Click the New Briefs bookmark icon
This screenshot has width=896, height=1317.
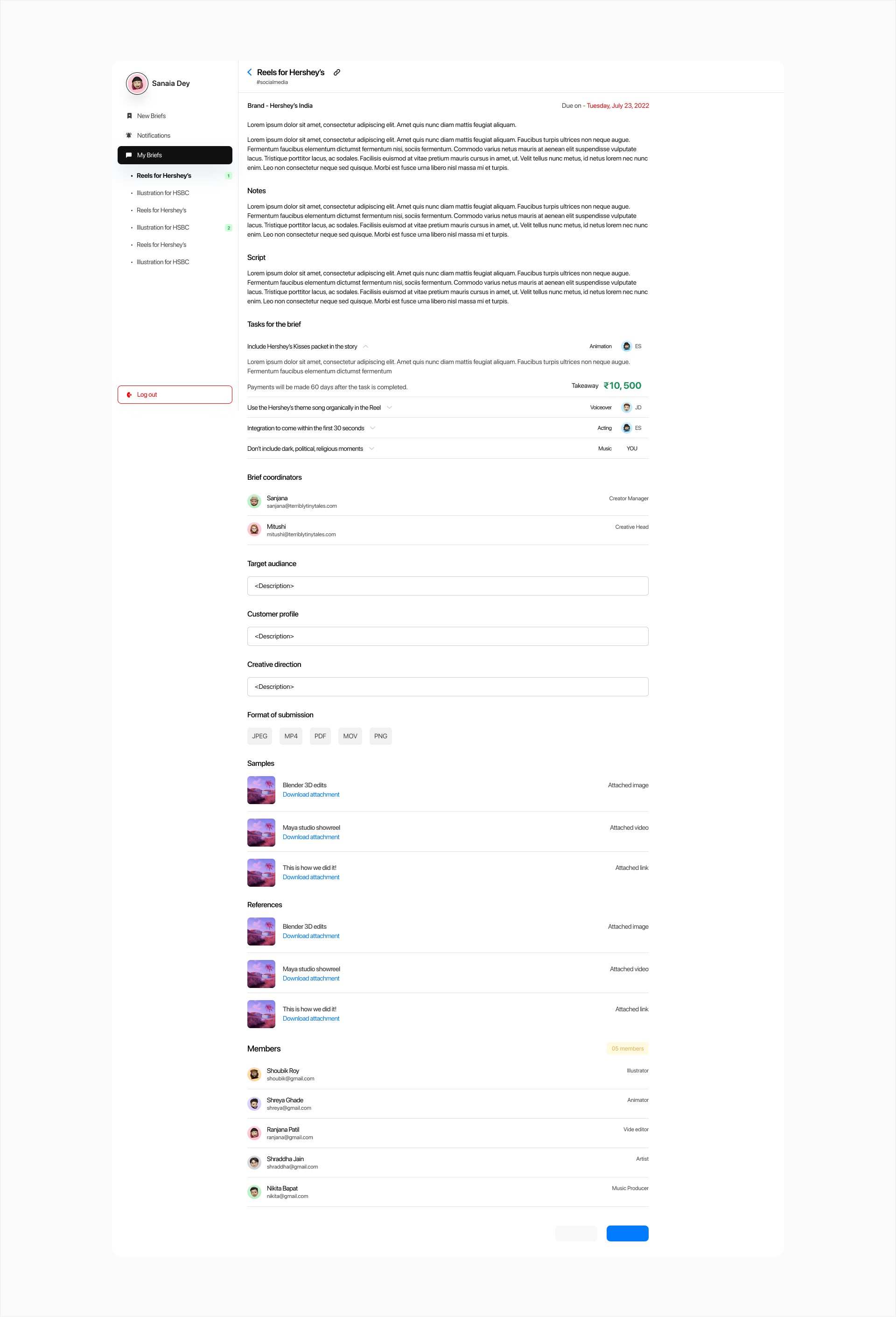pyautogui.click(x=129, y=116)
